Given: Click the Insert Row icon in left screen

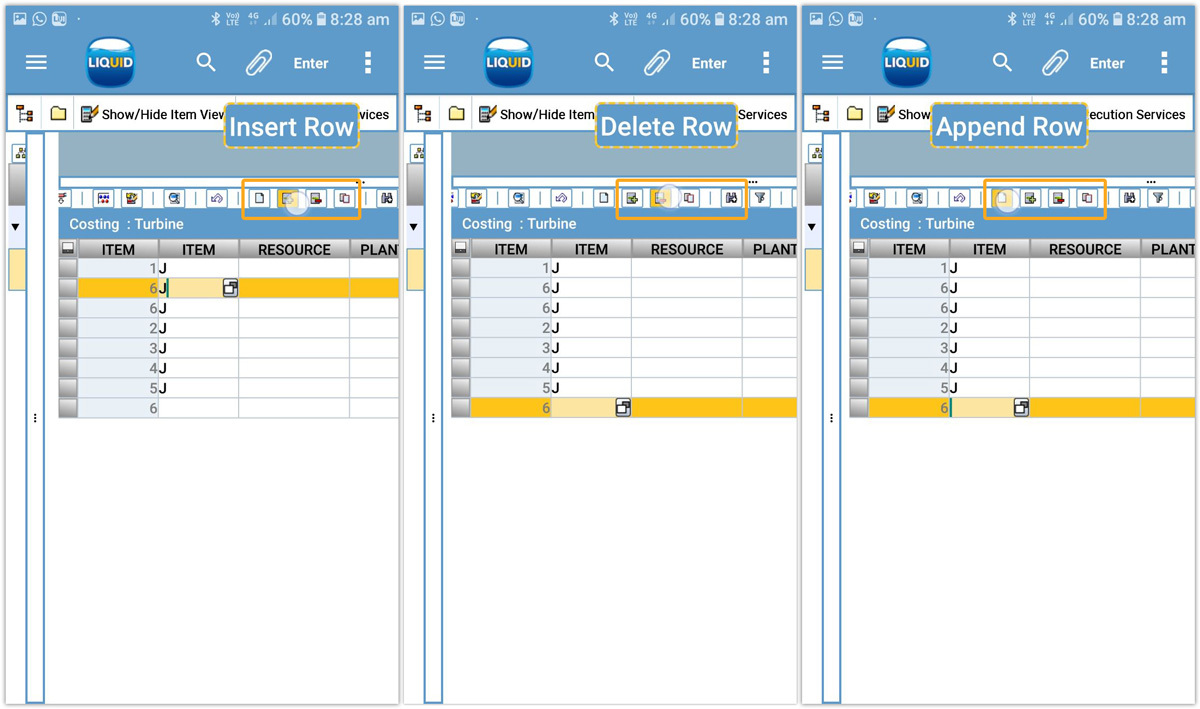Looking at the screenshot, I should (288, 199).
